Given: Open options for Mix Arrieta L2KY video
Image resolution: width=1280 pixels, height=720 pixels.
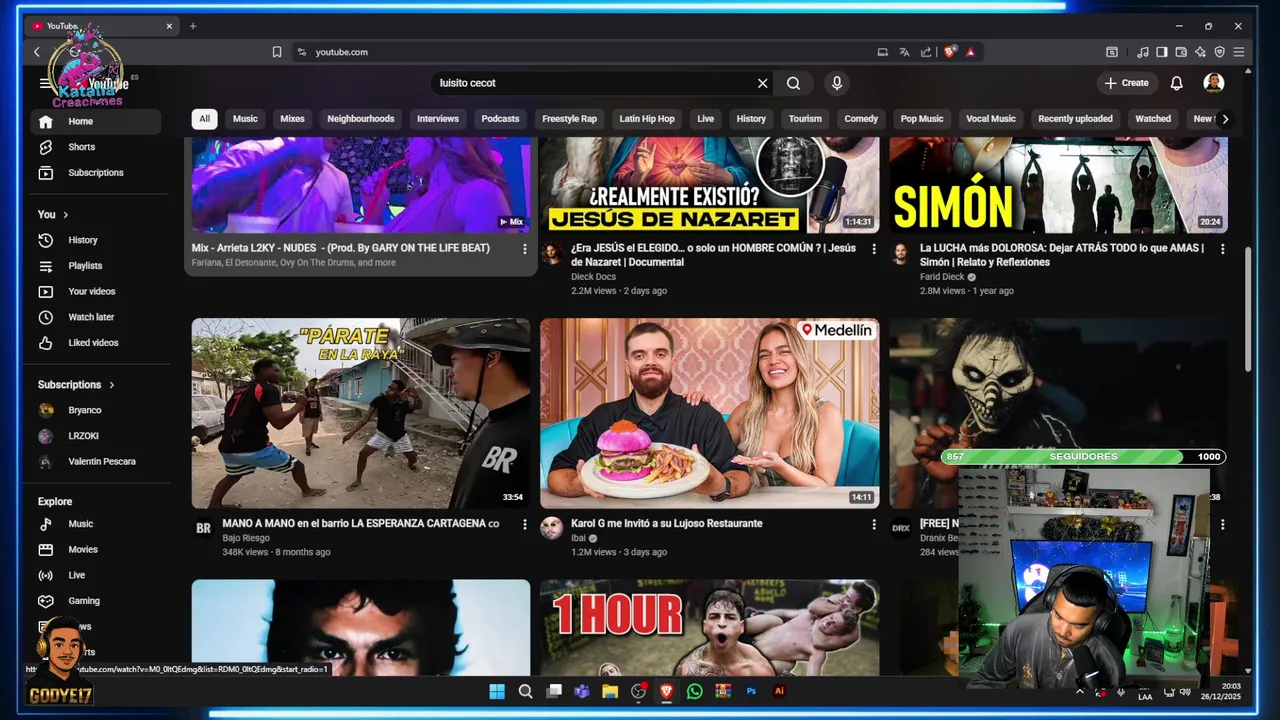Looking at the screenshot, I should [524, 249].
